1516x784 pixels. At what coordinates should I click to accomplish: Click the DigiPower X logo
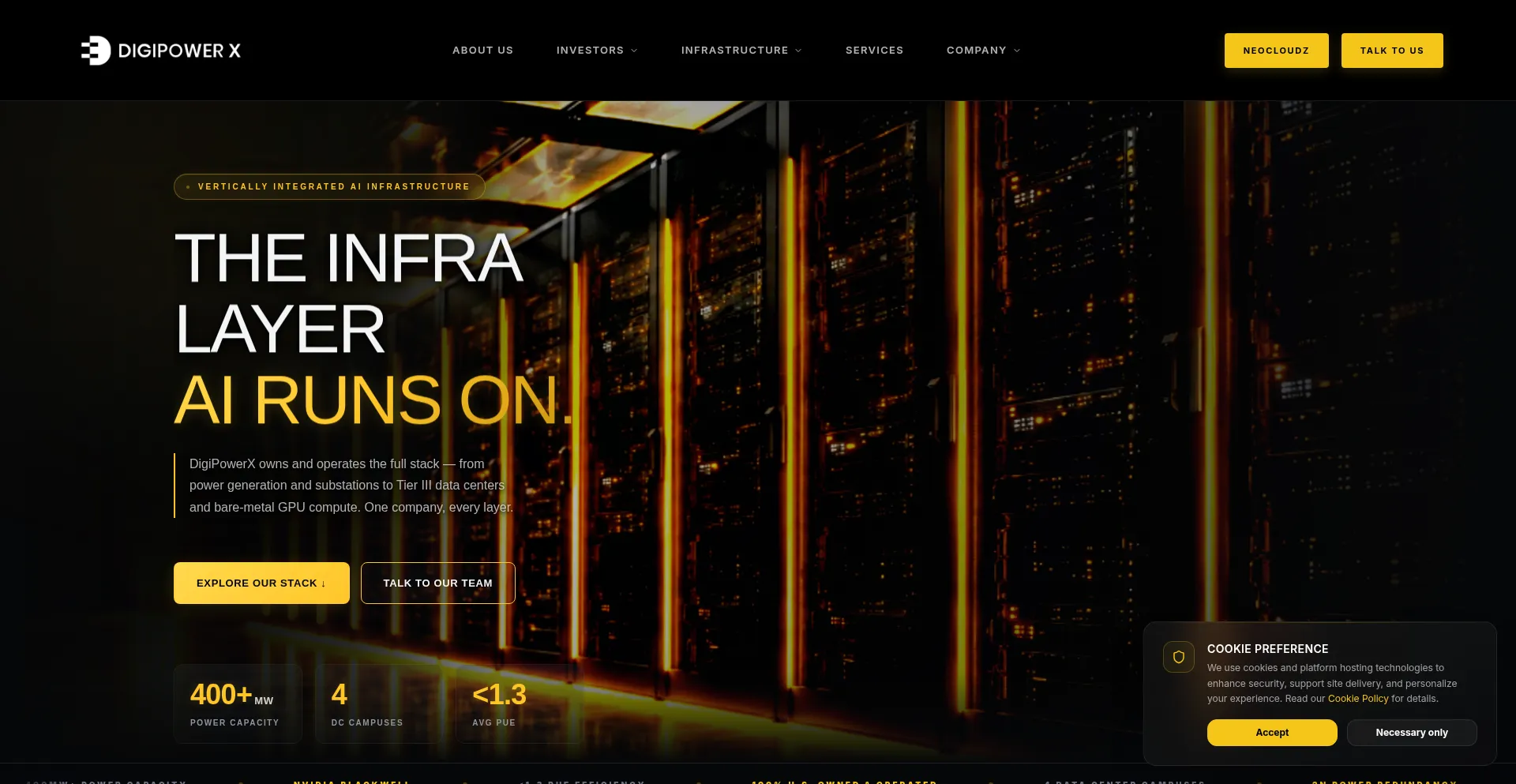(x=161, y=51)
